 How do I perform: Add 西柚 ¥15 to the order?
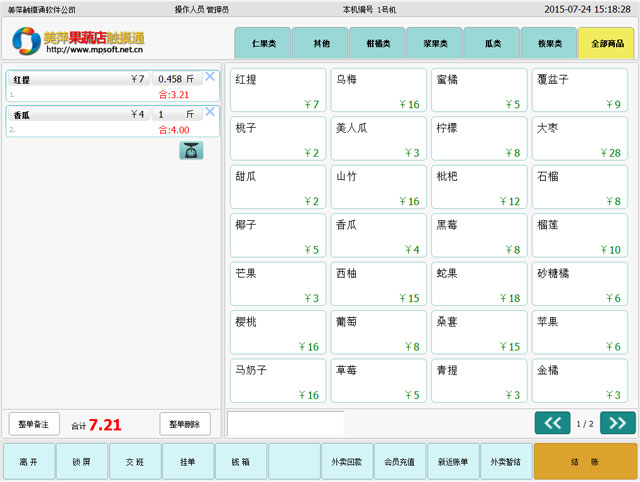[x=378, y=284]
